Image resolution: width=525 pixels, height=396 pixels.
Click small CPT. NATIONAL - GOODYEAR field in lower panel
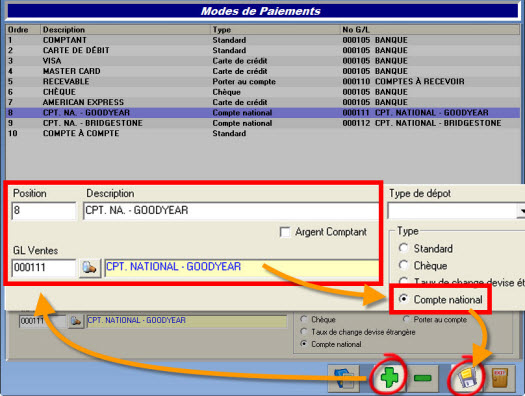click(x=187, y=321)
